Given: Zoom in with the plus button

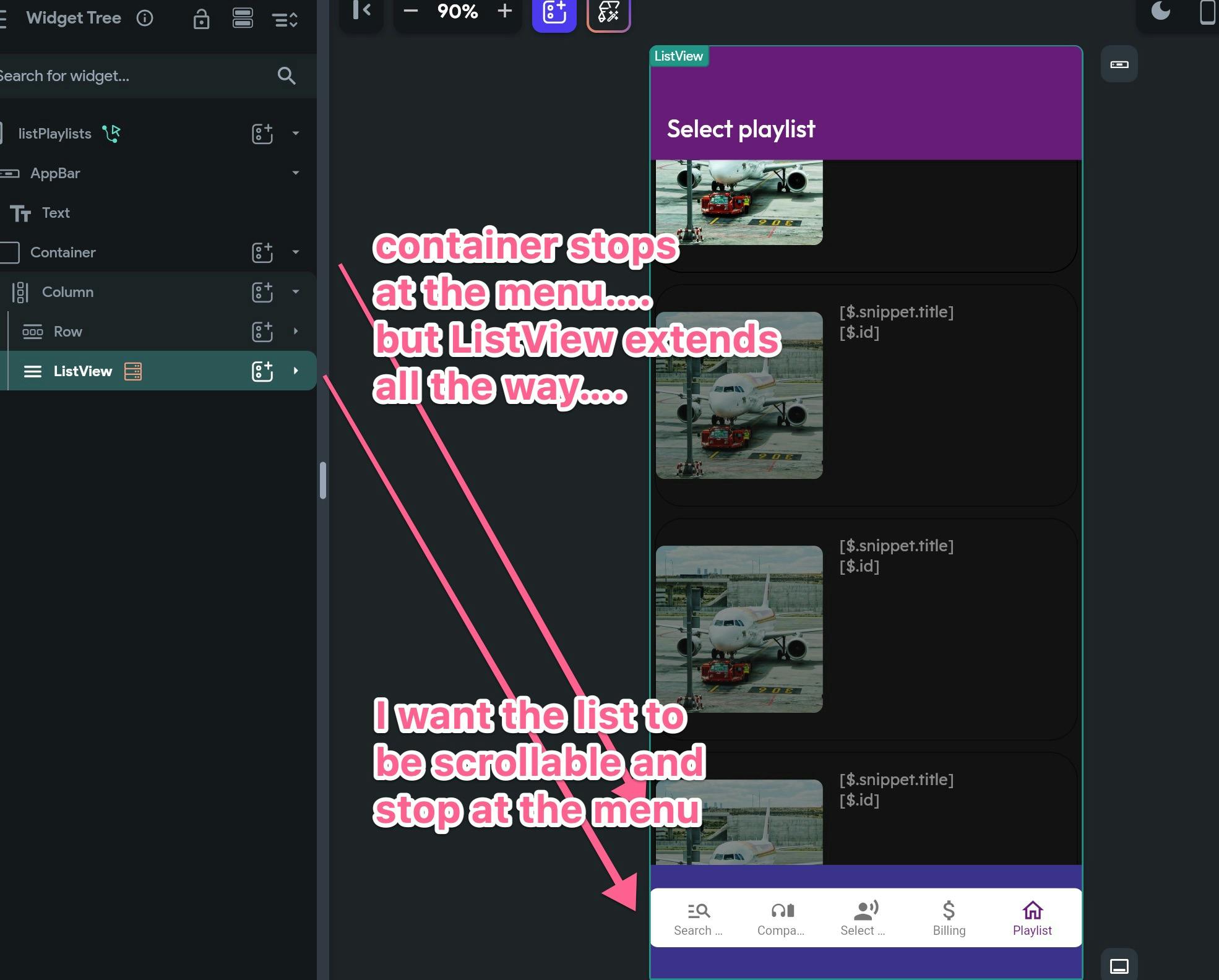Looking at the screenshot, I should click(x=505, y=11).
